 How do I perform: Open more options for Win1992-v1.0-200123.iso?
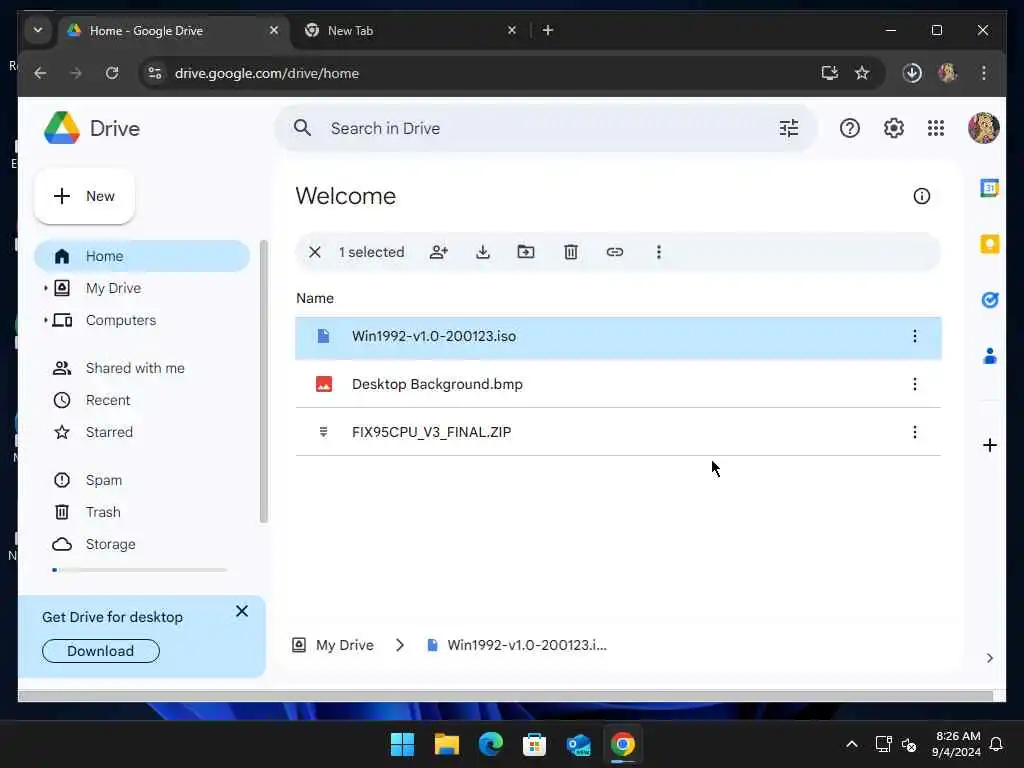click(914, 336)
